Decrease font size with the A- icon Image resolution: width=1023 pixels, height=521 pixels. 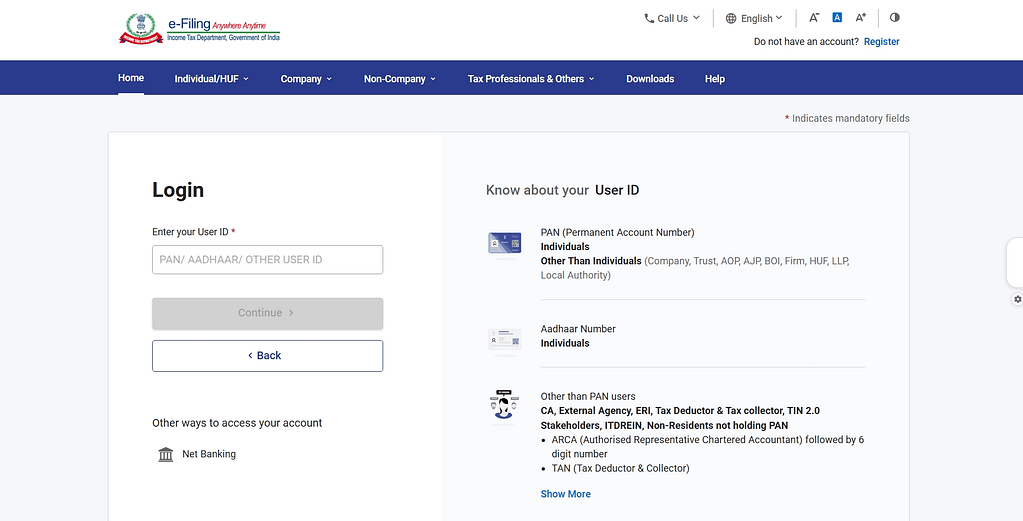coord(814,18)
